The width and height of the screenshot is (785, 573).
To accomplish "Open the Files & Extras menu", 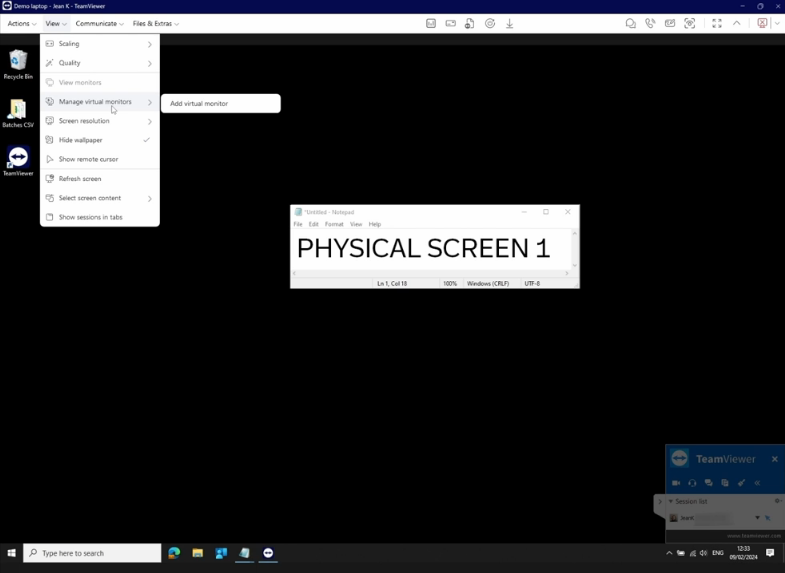I will click(x=155, y=23).
